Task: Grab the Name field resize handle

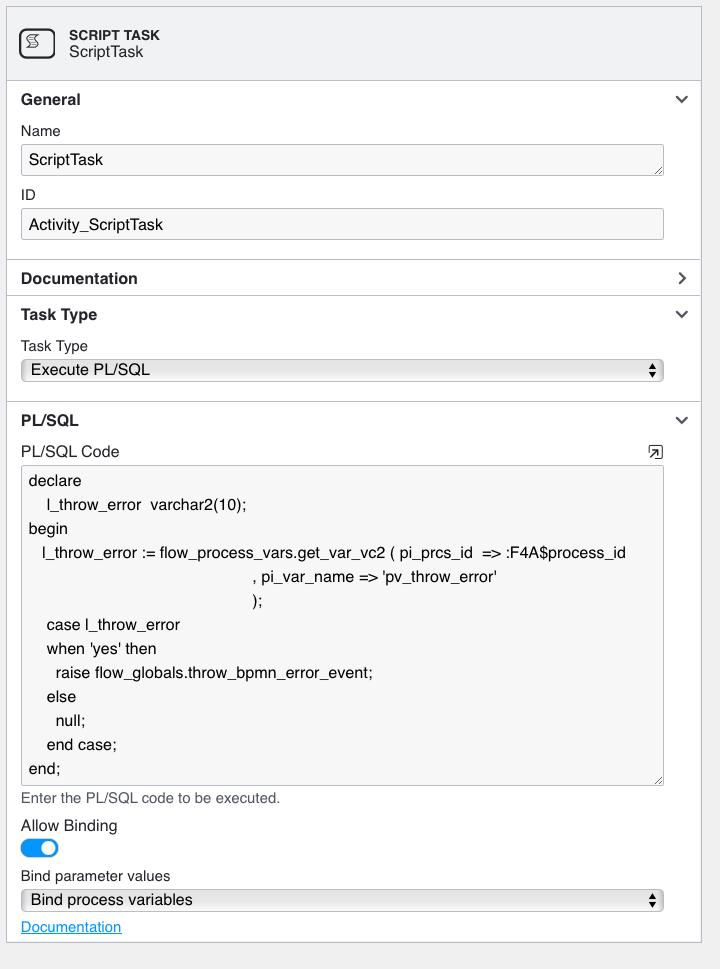Action: coord(659,171)
